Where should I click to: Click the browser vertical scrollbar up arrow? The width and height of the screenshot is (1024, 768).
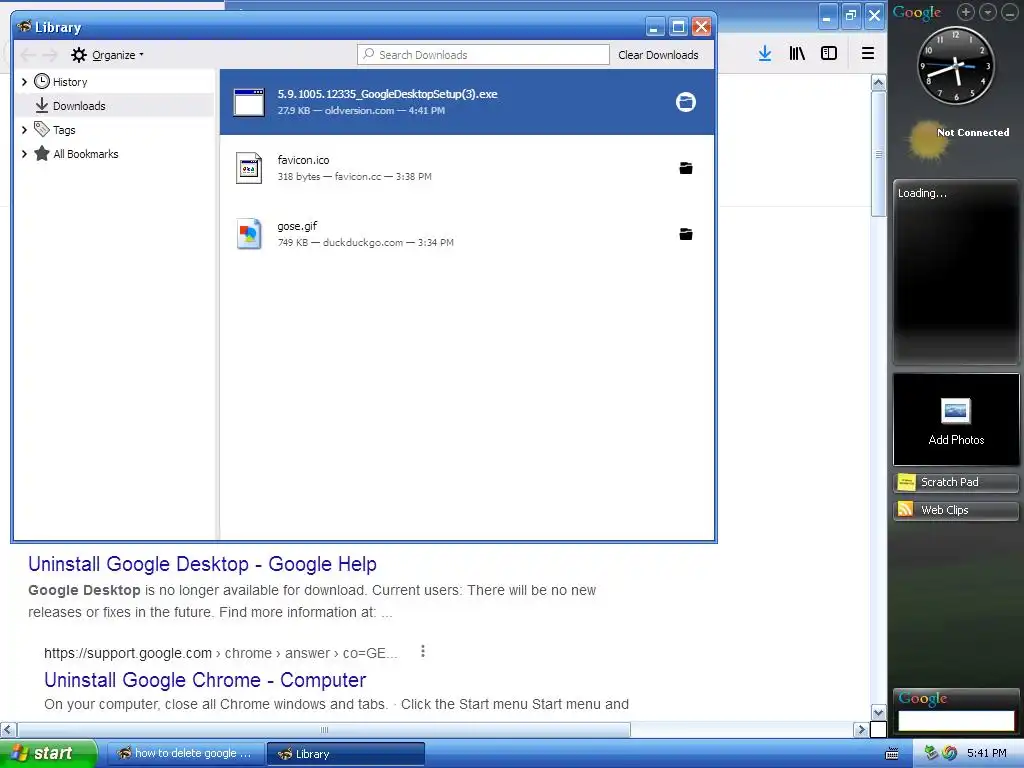878,83
